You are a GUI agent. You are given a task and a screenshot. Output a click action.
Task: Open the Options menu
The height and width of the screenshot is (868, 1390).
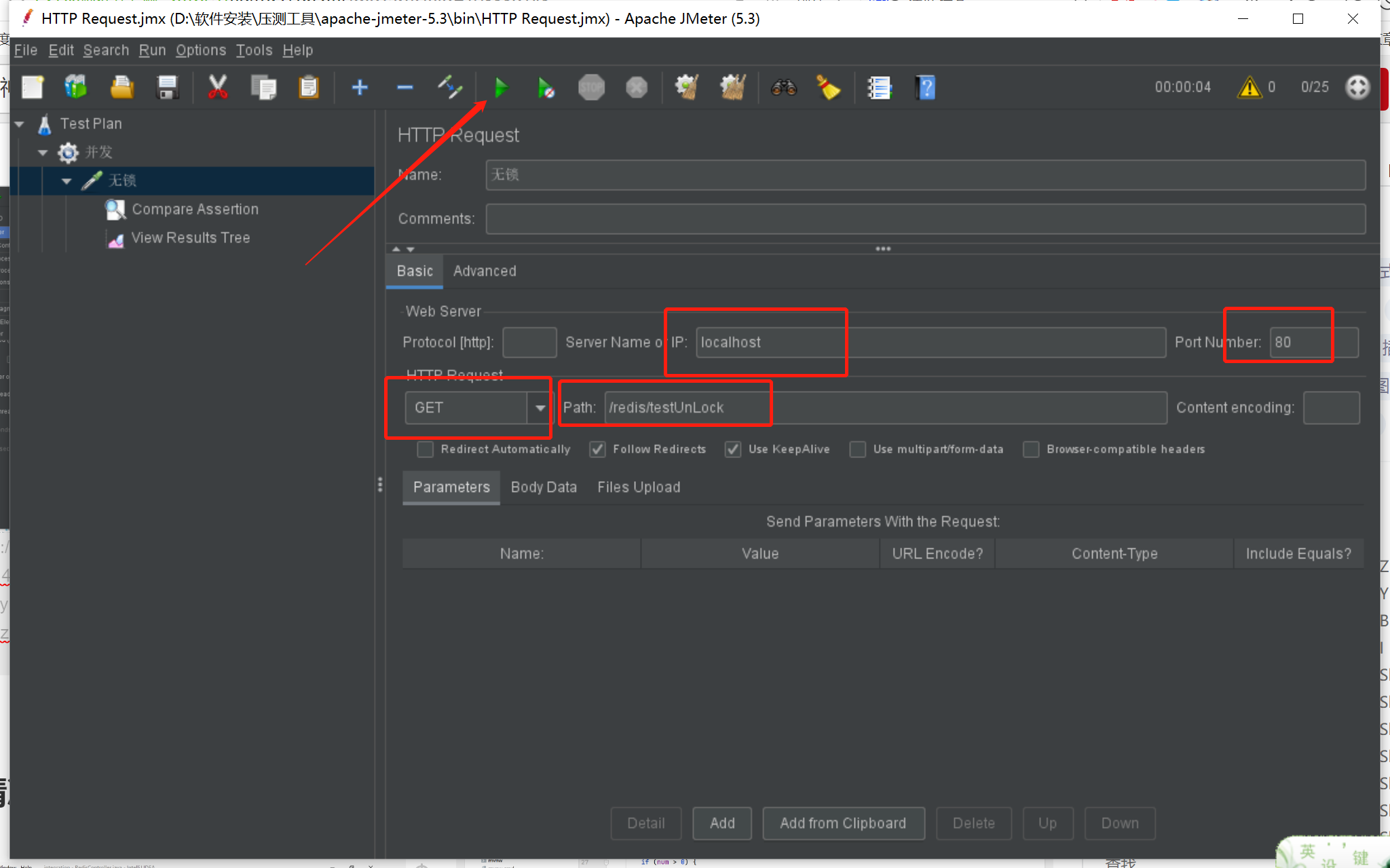200,50
